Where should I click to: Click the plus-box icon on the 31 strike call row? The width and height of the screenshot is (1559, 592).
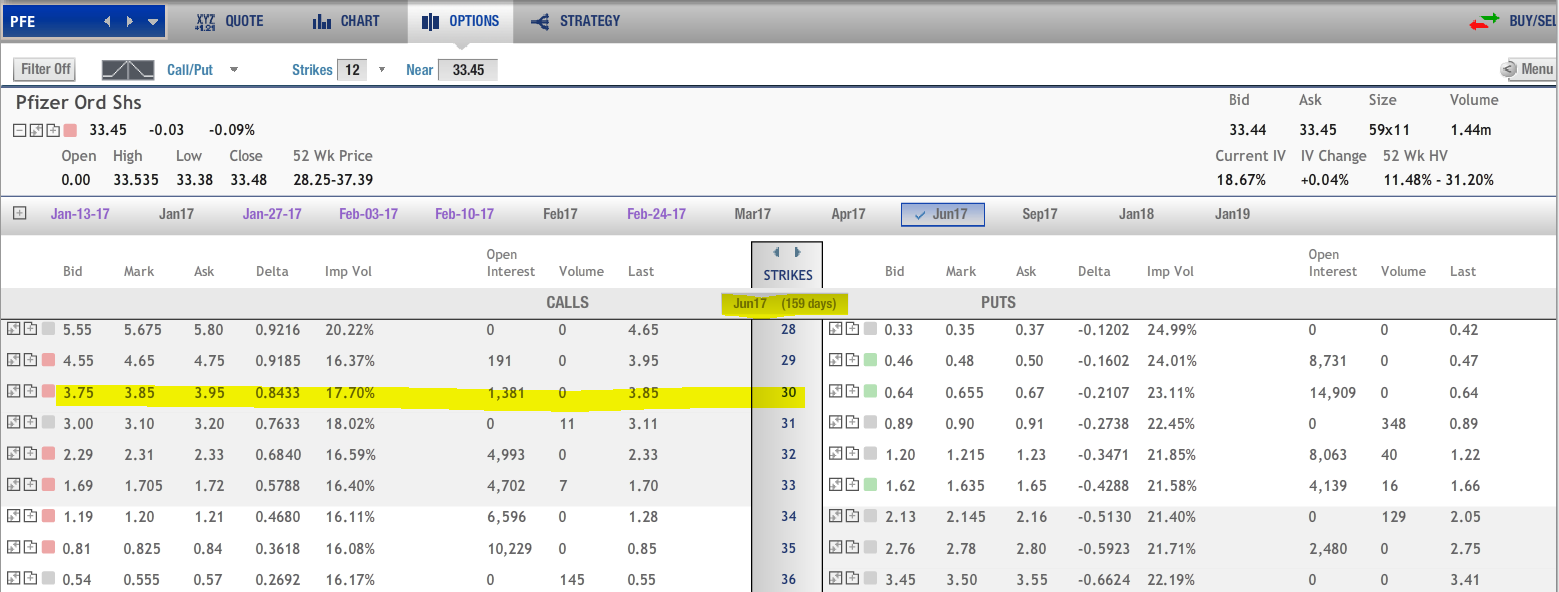29,423
